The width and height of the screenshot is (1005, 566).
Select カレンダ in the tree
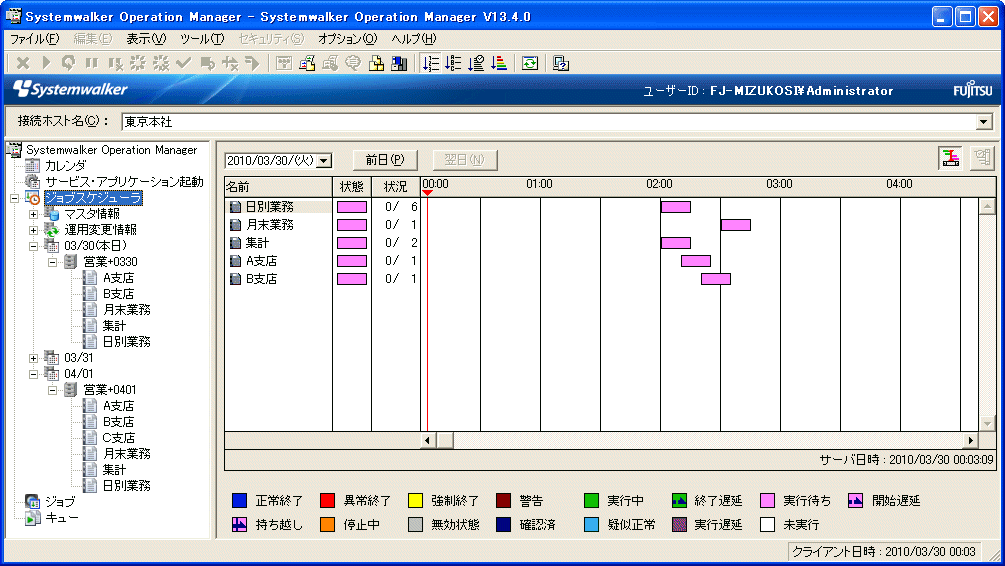coord(65,165)
